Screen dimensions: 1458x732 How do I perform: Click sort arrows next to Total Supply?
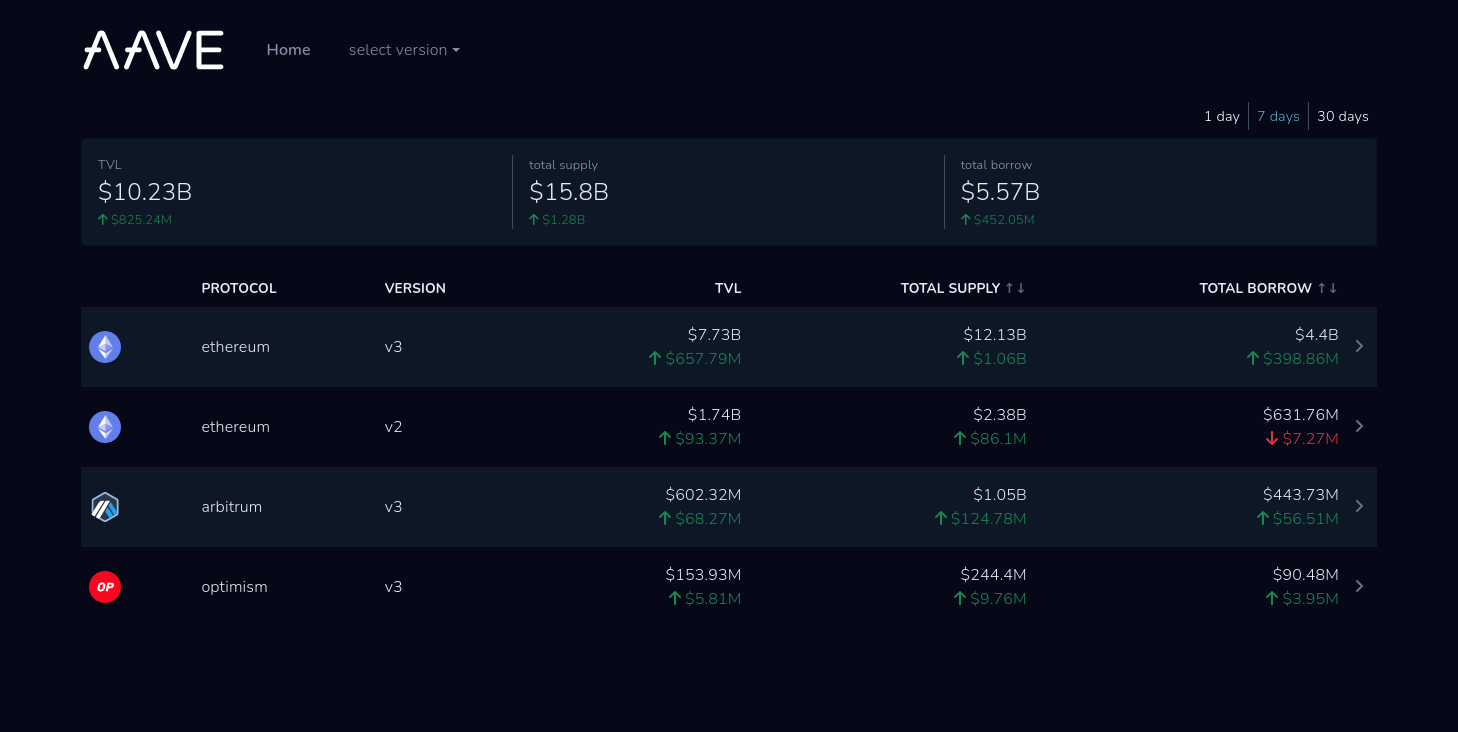click(1015, 288)
